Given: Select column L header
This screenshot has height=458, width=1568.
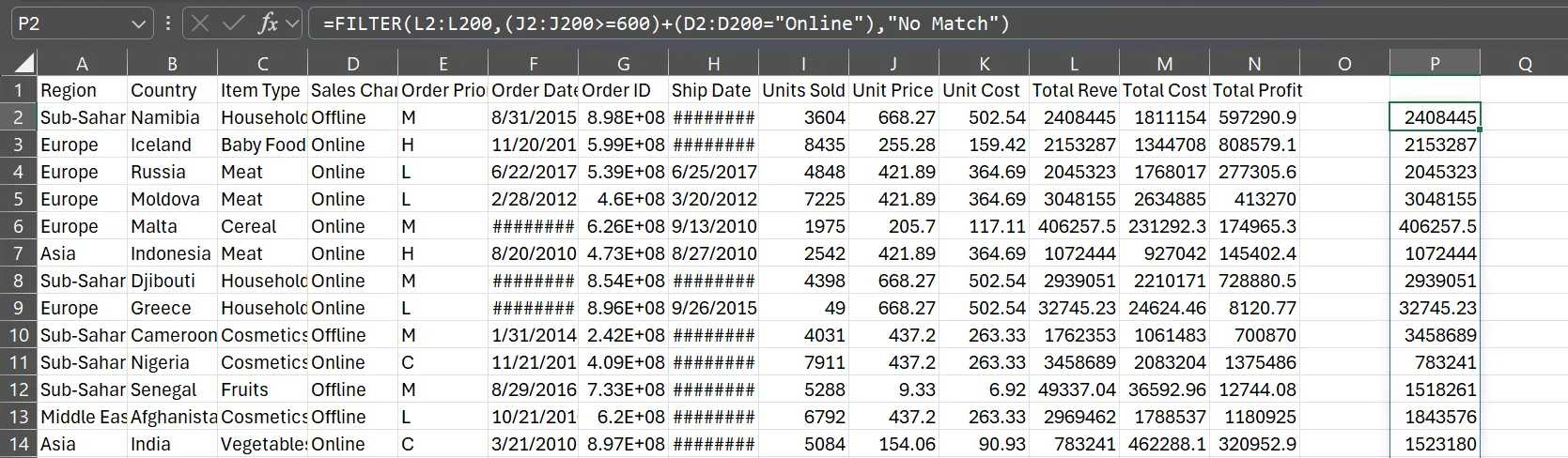Looking at the screenshot, I should tap(1074, 64).
